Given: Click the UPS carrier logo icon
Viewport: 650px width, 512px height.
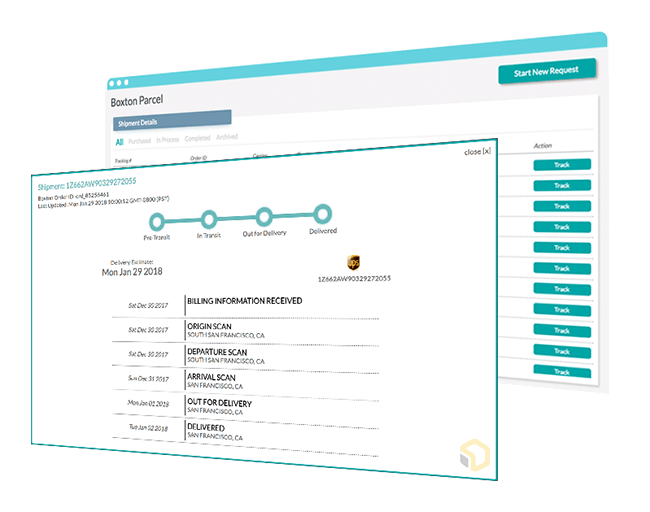Looking at the screenshot, I should tap(353, 262).
